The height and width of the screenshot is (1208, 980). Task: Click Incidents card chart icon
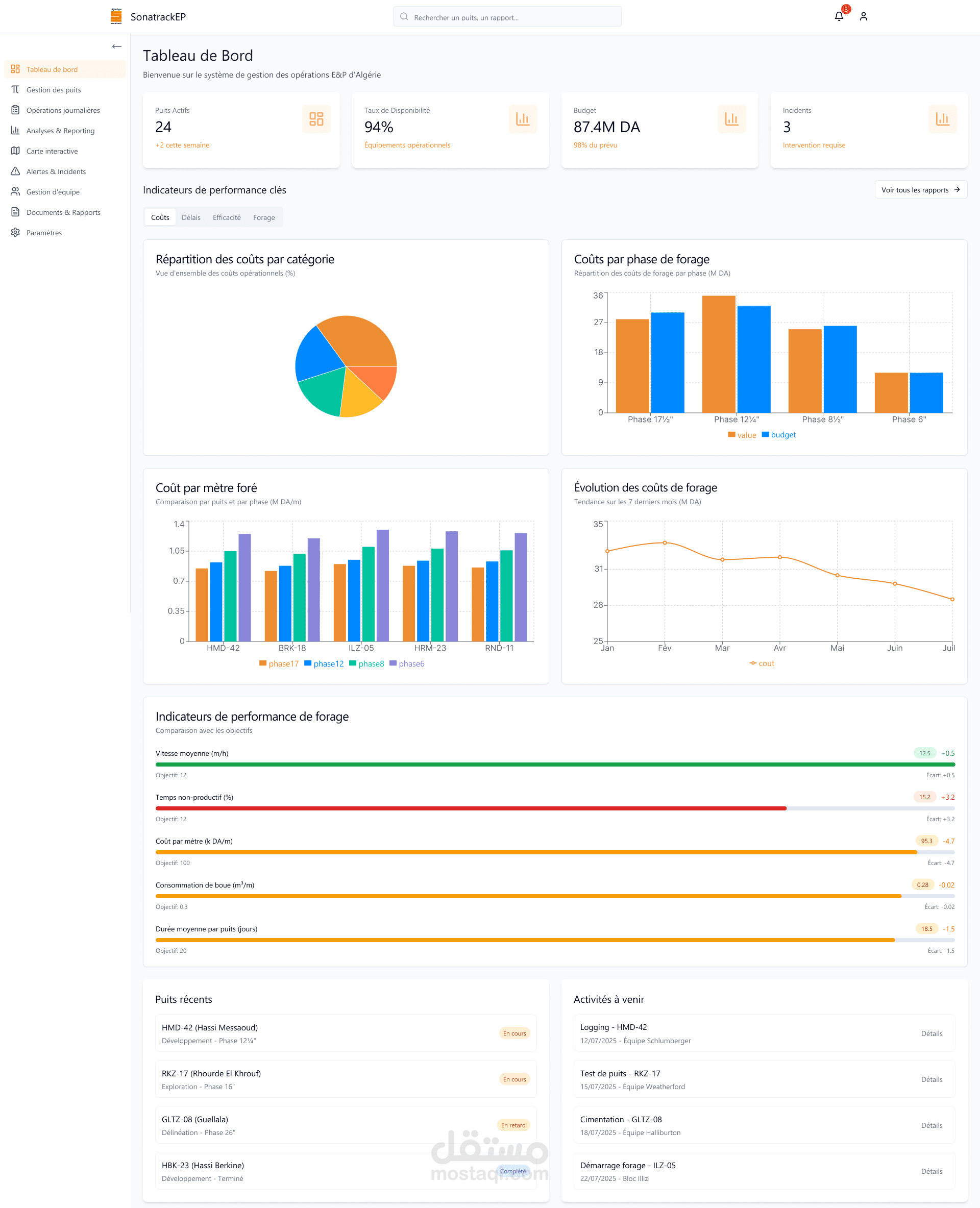click(x=942, y=118)
